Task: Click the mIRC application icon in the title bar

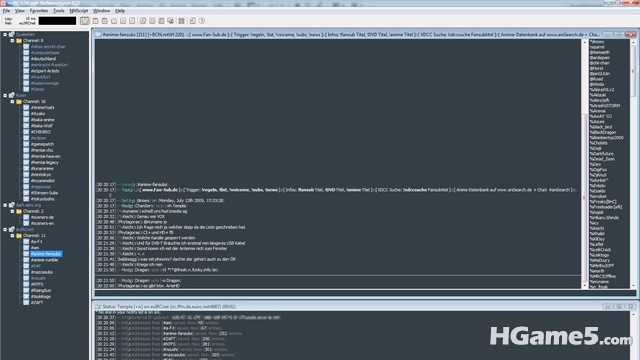Action: click(3, 3)
